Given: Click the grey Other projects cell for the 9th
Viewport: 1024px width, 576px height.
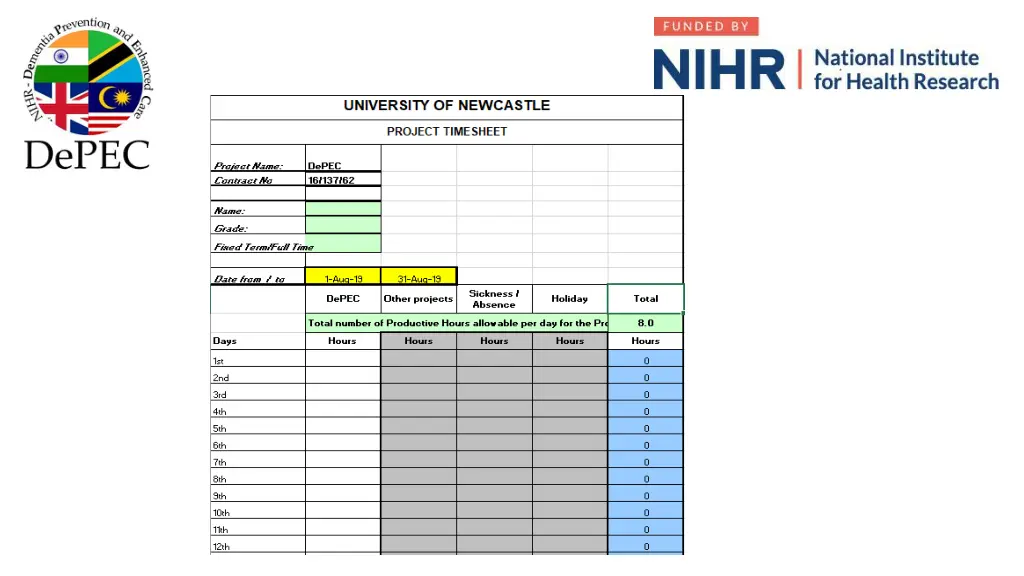Looking at the screenshot, I should point(419,493).
